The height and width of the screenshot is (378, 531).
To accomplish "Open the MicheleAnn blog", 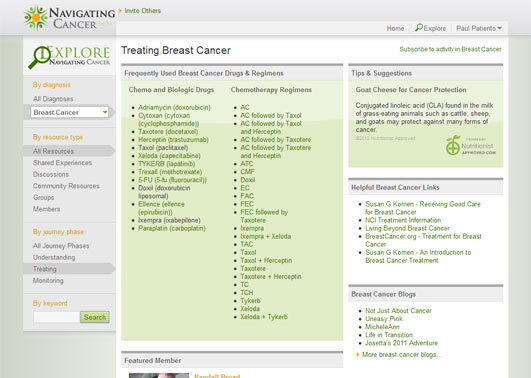I will coord(382,327).
